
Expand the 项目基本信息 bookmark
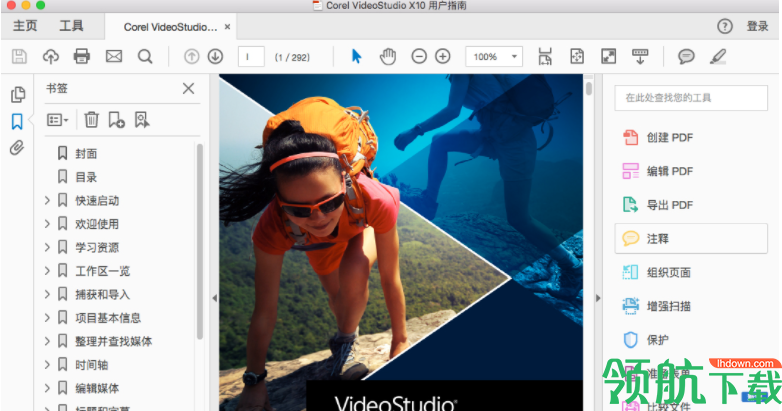(x=47, y=318)
